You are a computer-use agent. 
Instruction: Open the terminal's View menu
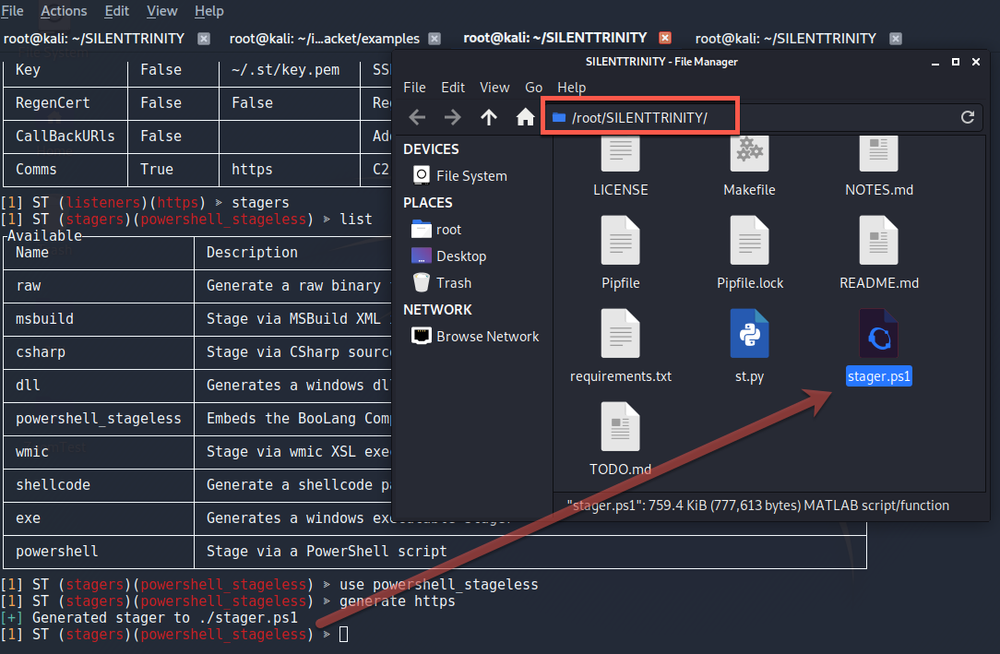(x=162, y=11)
